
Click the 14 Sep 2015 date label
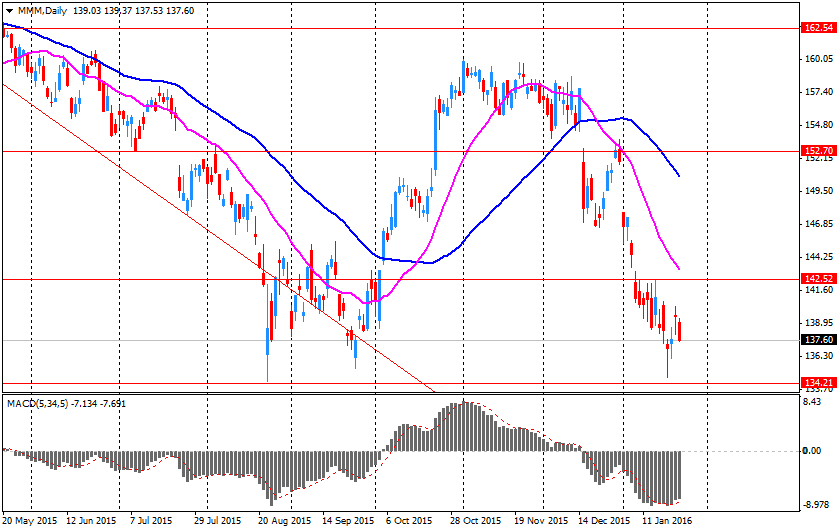click(x=348, y=520)
